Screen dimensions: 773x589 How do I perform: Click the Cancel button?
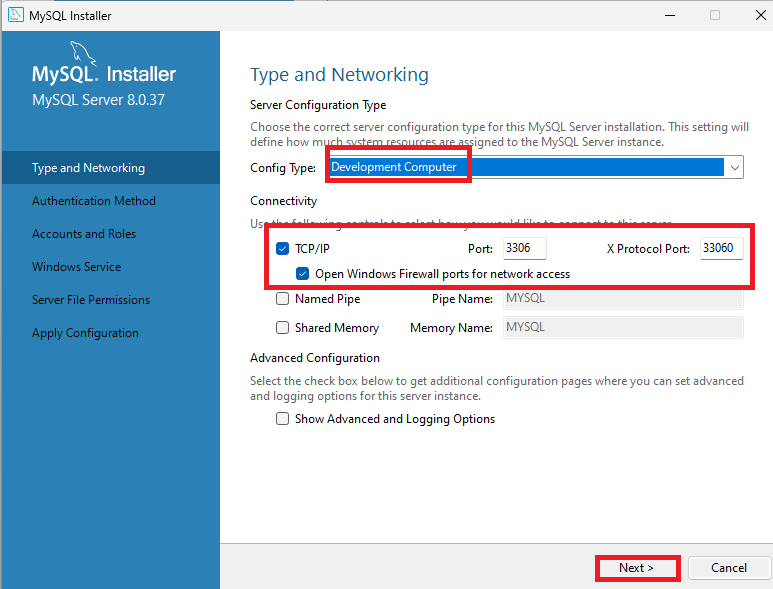pyautogui.click(x=729, y=568)
